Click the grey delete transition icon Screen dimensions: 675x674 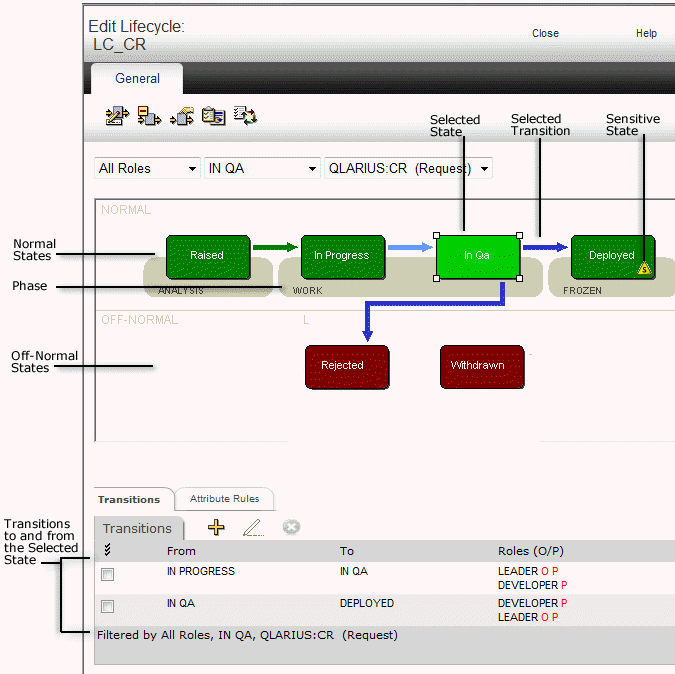[291, 528]
